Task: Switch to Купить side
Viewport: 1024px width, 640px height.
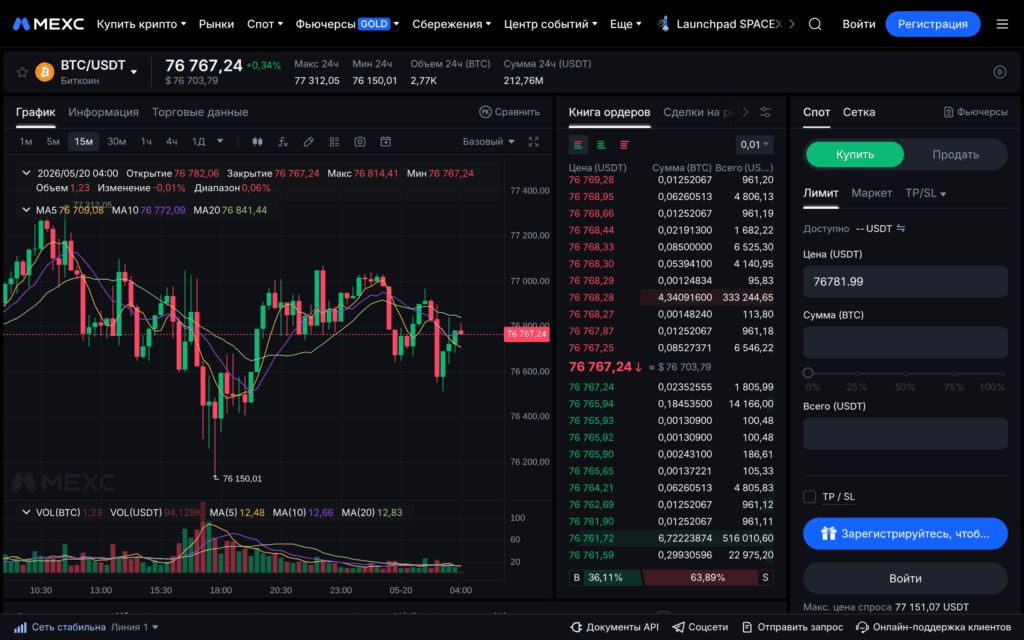Action: (x=855, y=155)
